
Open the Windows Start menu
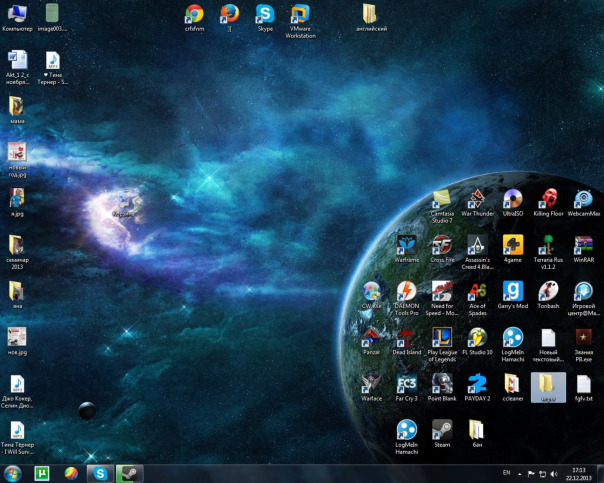click(x=13, y=473)
